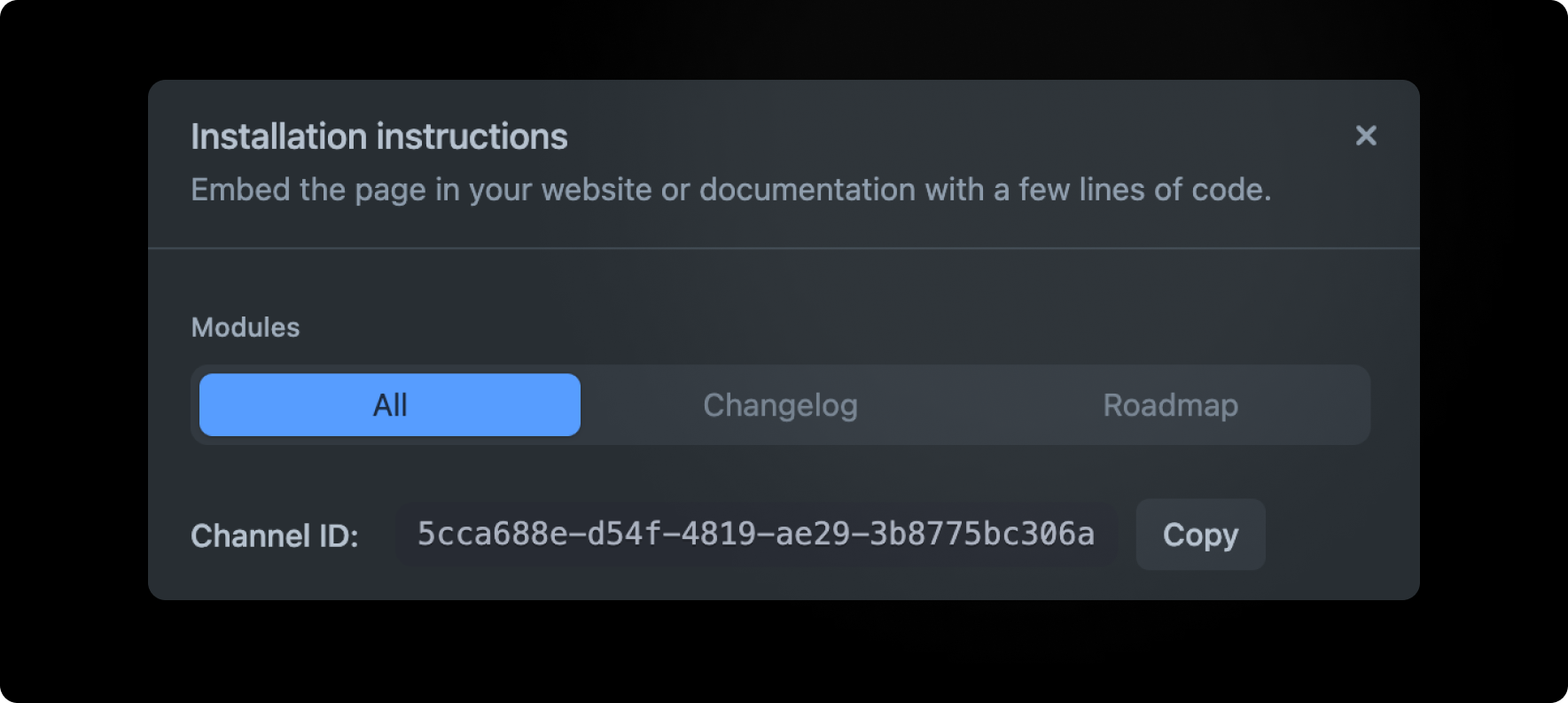This screenshot has width=1568, height=703.
Task: Choose Roadmap in the Modules selector
Action: click(x=1170, y=405)
